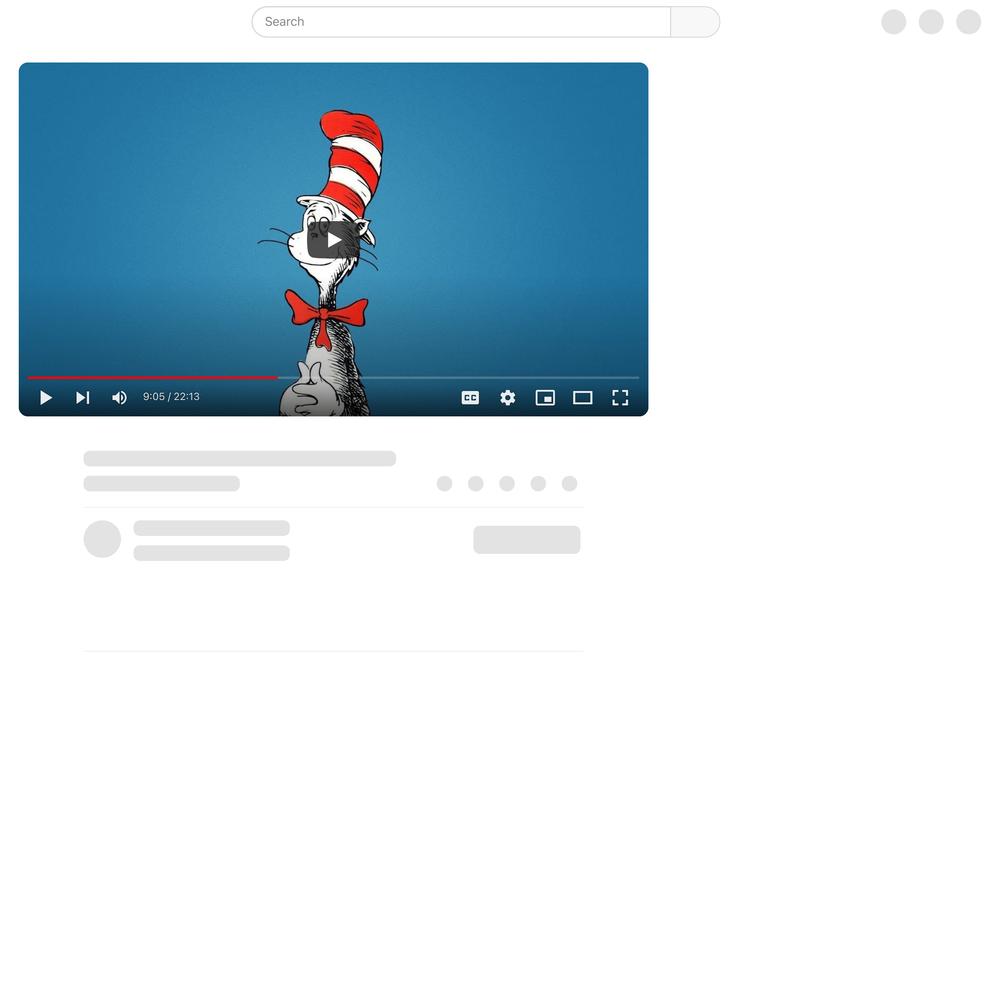Switch to theater mode
The width and height of the screenshot is (1000, 1000).
pyautogui.click(x=582, y=398)
